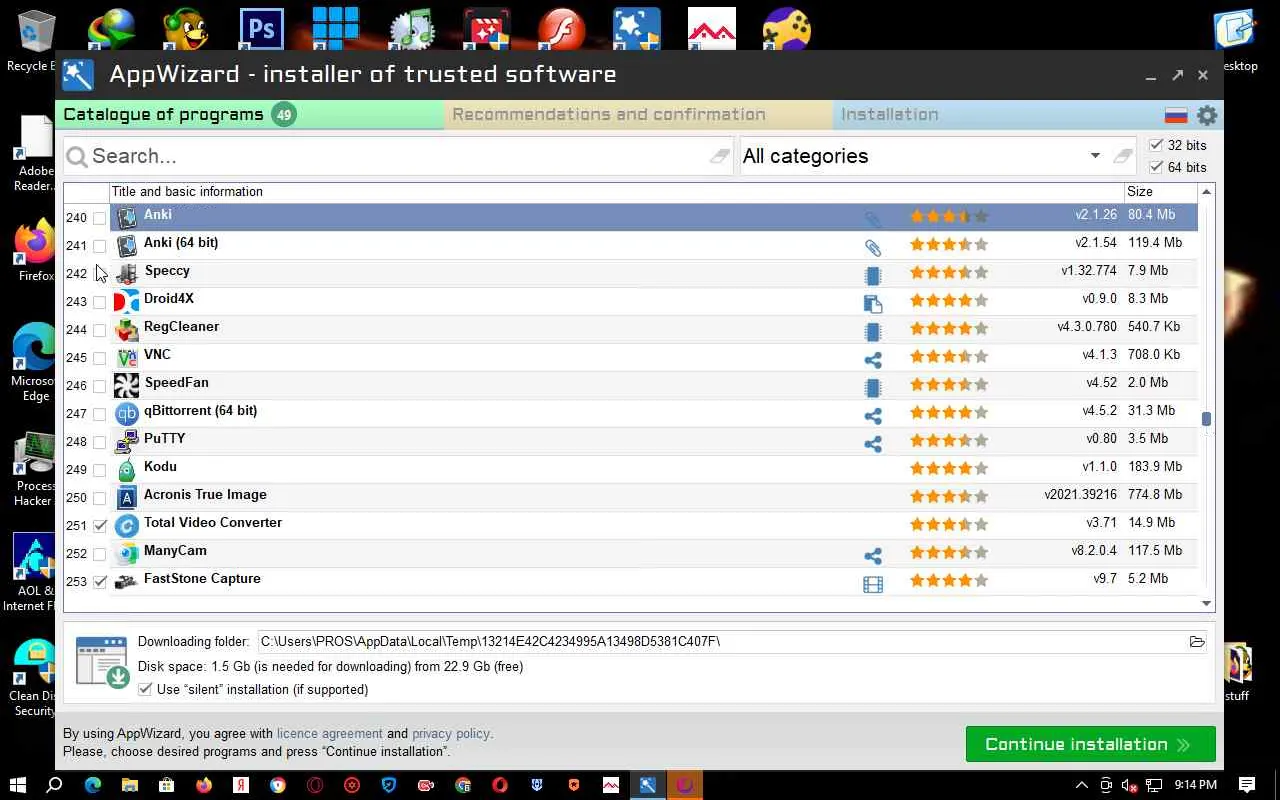Click the share category icon in VNC row
The height and width of the screenshot is (800, 1280).
click(873, 359)
